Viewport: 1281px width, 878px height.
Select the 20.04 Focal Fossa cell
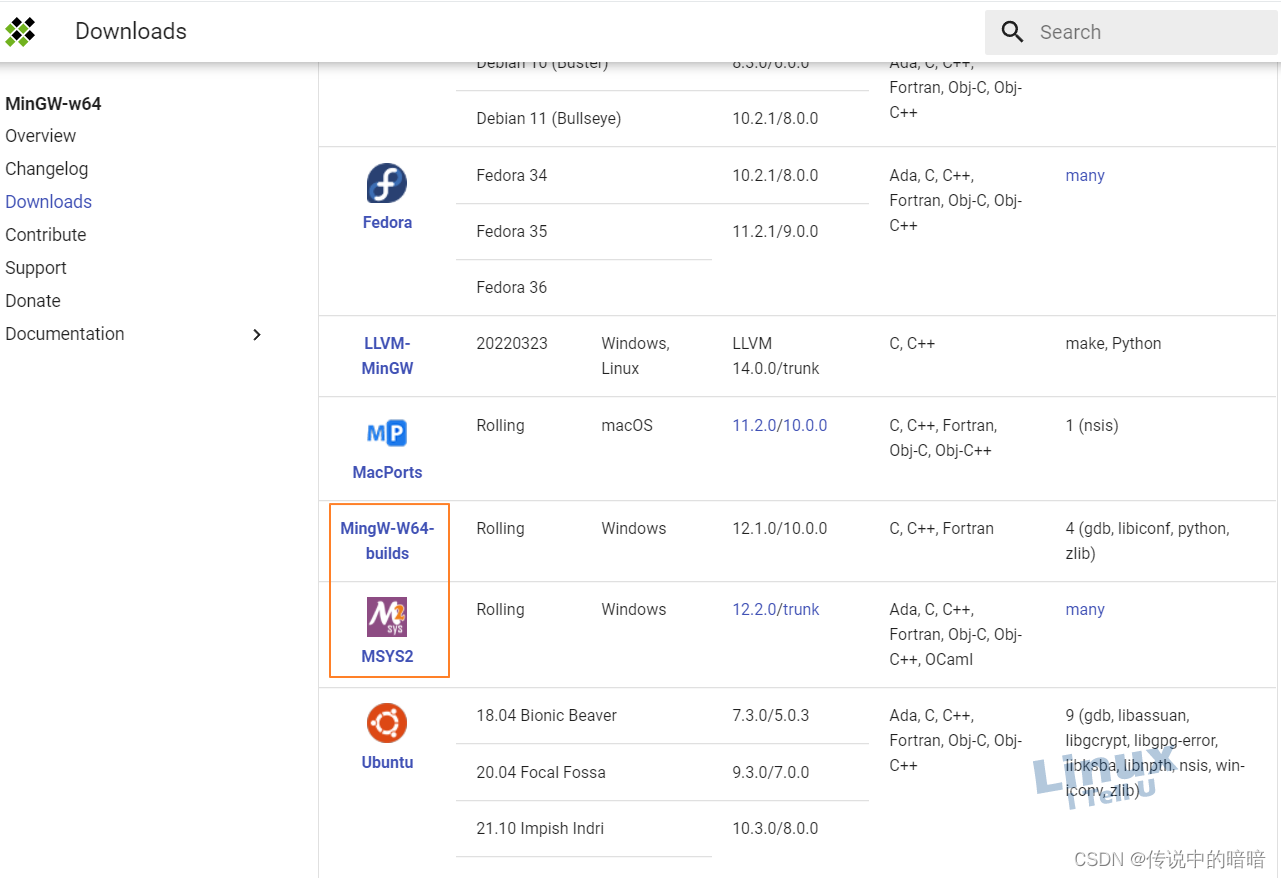click(x=541, y=772)
